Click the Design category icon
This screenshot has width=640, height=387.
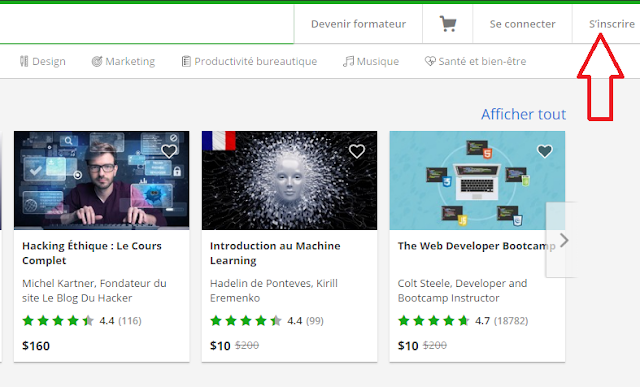pyautogui.click(x=24, y=61)
